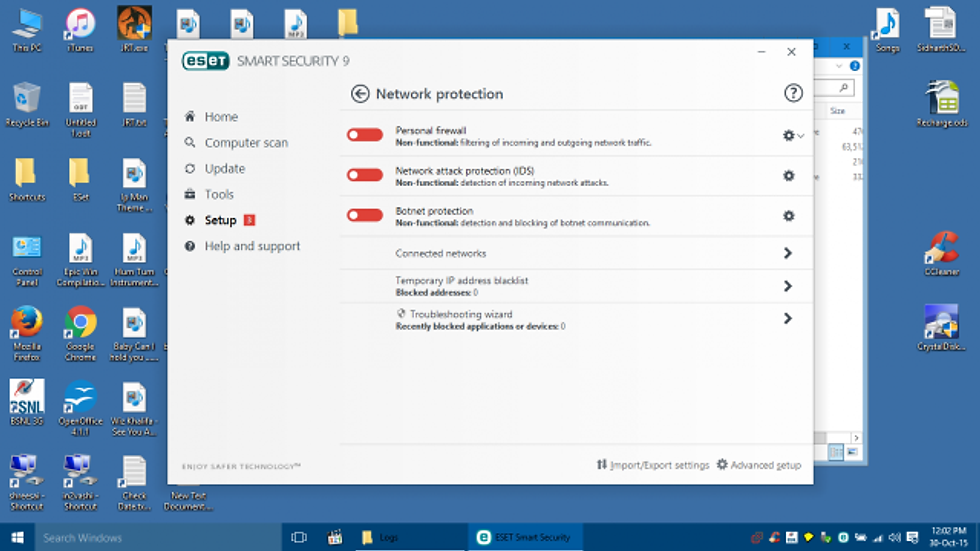Expand Temporary IP address blacklist chevron
This screenshot has height=551, width=980.
point(788,286)
